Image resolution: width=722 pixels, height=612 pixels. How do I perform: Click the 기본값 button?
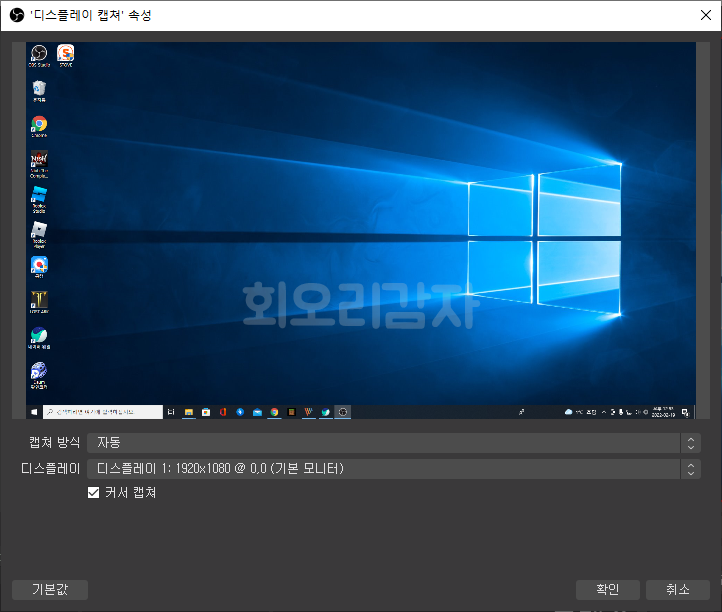[50, 590]
